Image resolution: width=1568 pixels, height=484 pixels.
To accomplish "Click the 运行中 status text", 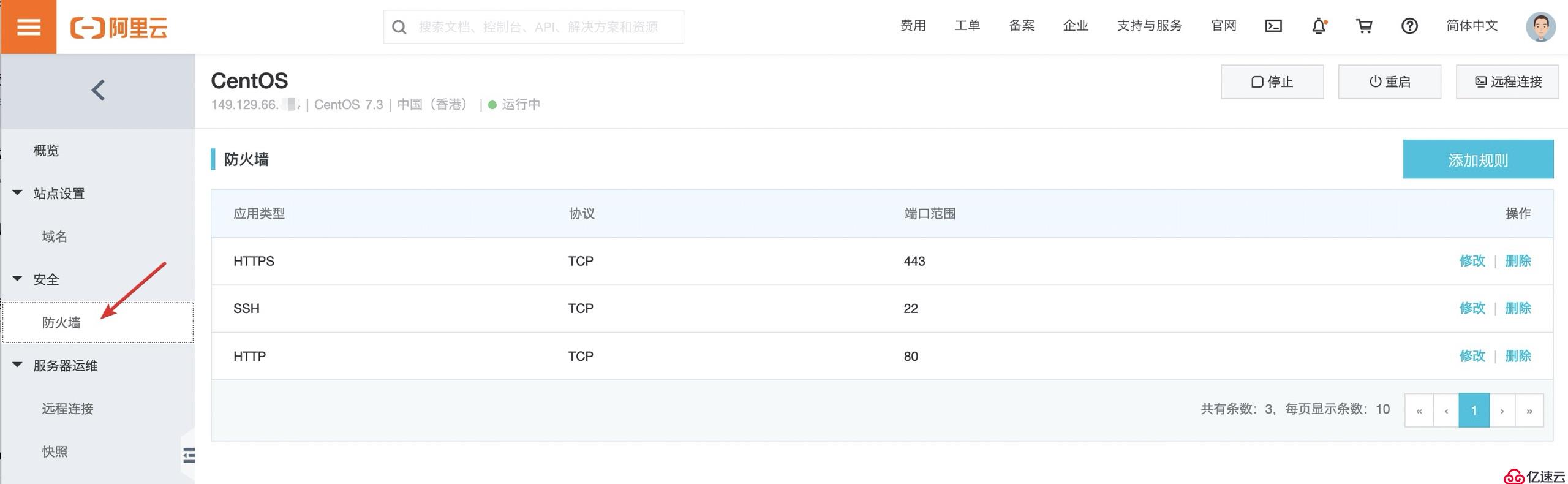I will [521, 104].
